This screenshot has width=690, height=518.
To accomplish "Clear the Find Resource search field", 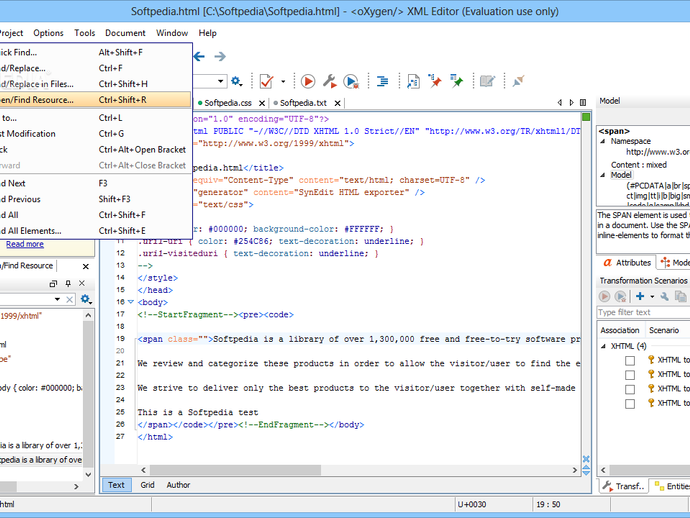I will [70, 300].
